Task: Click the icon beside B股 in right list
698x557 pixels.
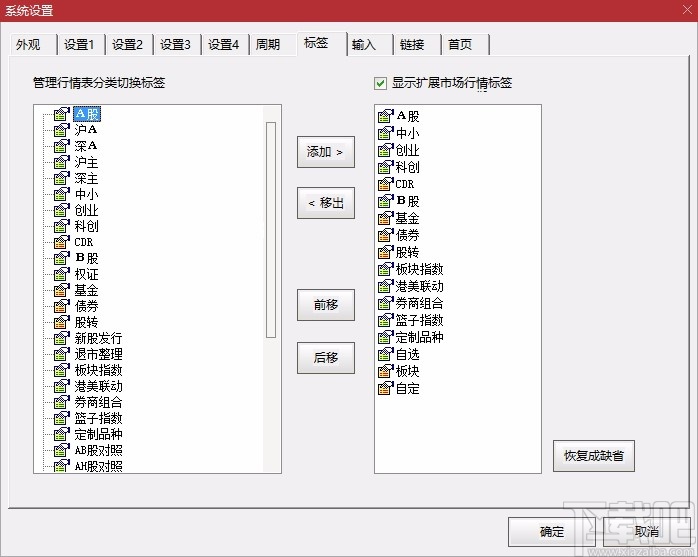Action: (x=386, y=201)
